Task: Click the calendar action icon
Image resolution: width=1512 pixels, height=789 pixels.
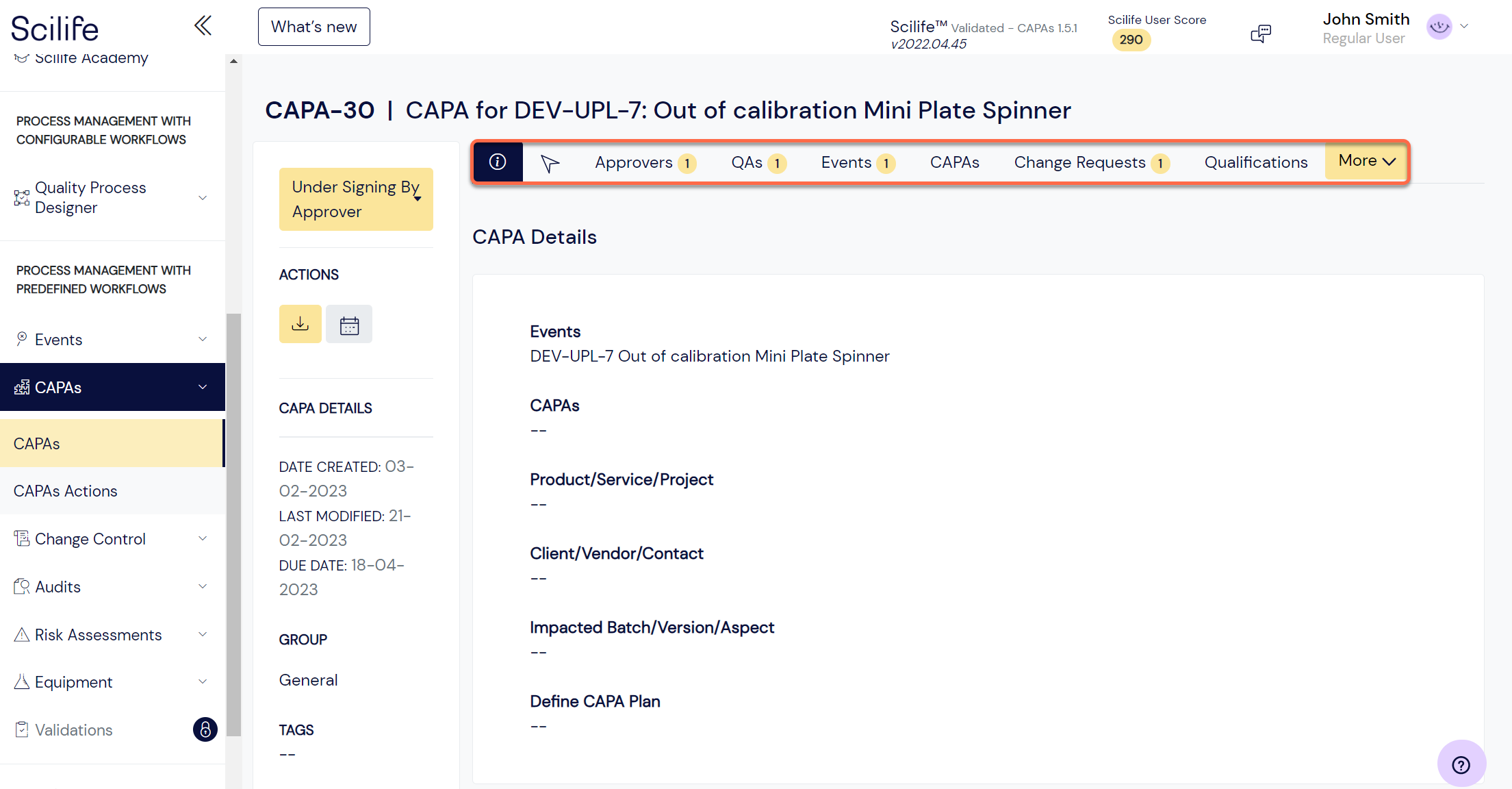Action: 349,324
